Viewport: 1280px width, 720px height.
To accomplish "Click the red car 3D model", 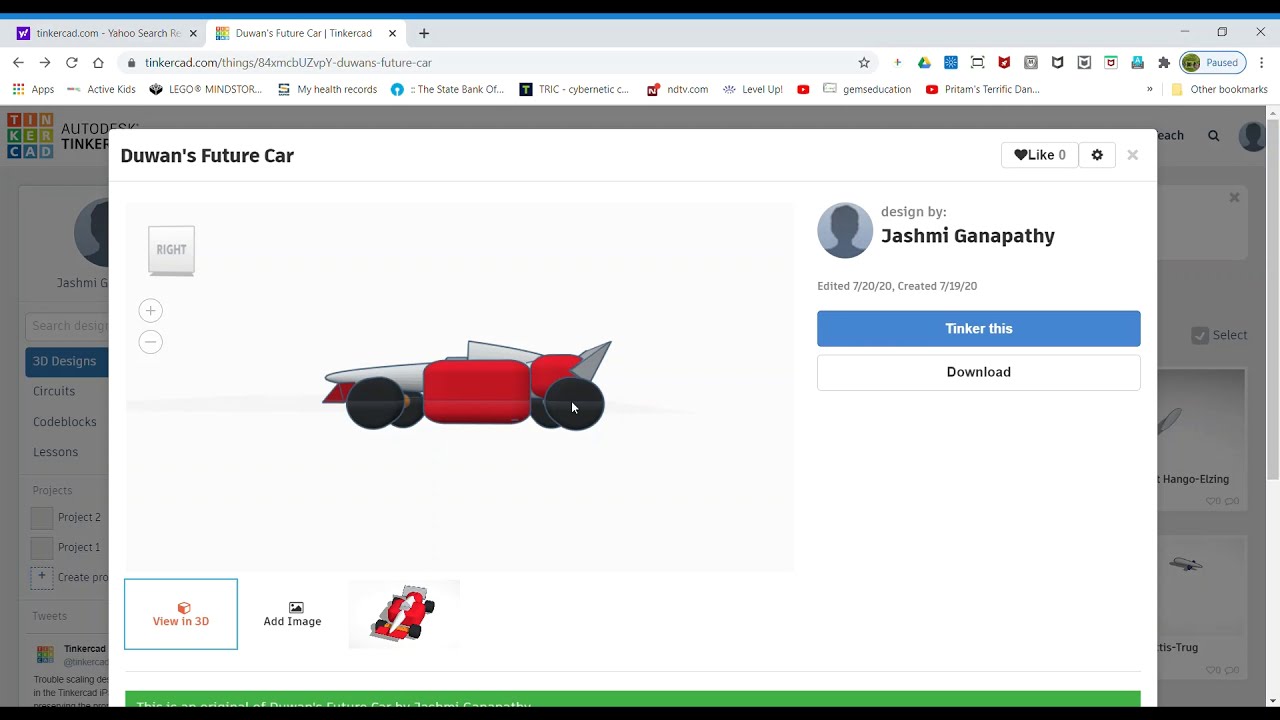I will (468, 386).
